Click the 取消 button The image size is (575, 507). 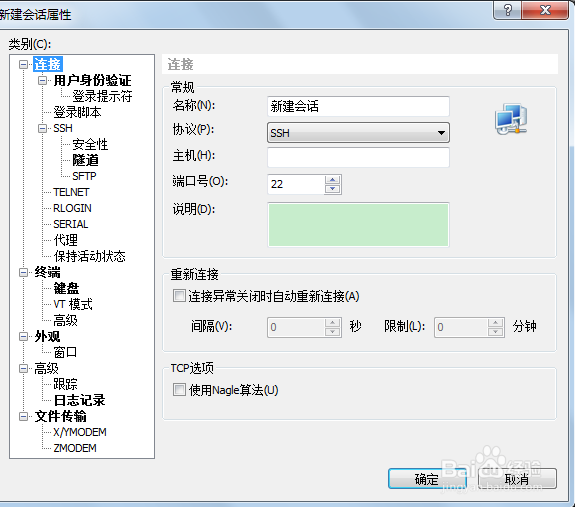click(x=517, y=479)
